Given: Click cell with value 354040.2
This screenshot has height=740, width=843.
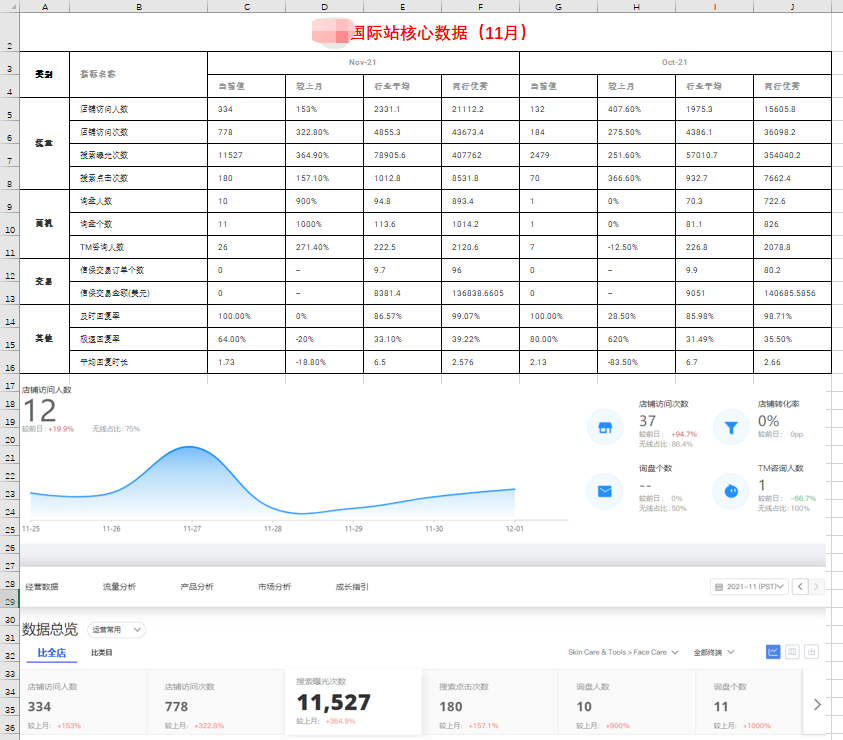Looking at the screenshot, I should point(792,155).
